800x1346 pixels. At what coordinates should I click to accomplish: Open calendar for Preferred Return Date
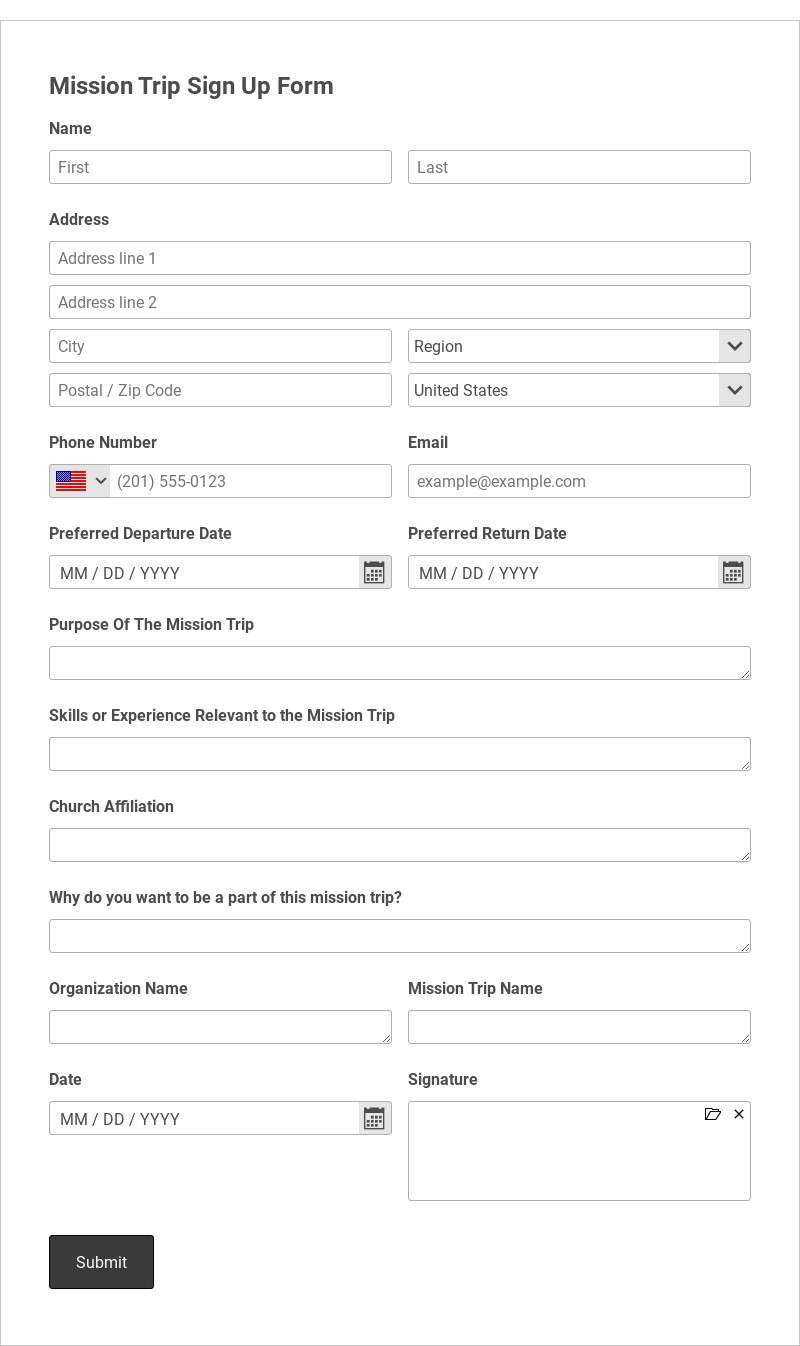pyautogui.click(x=733, y=572)
